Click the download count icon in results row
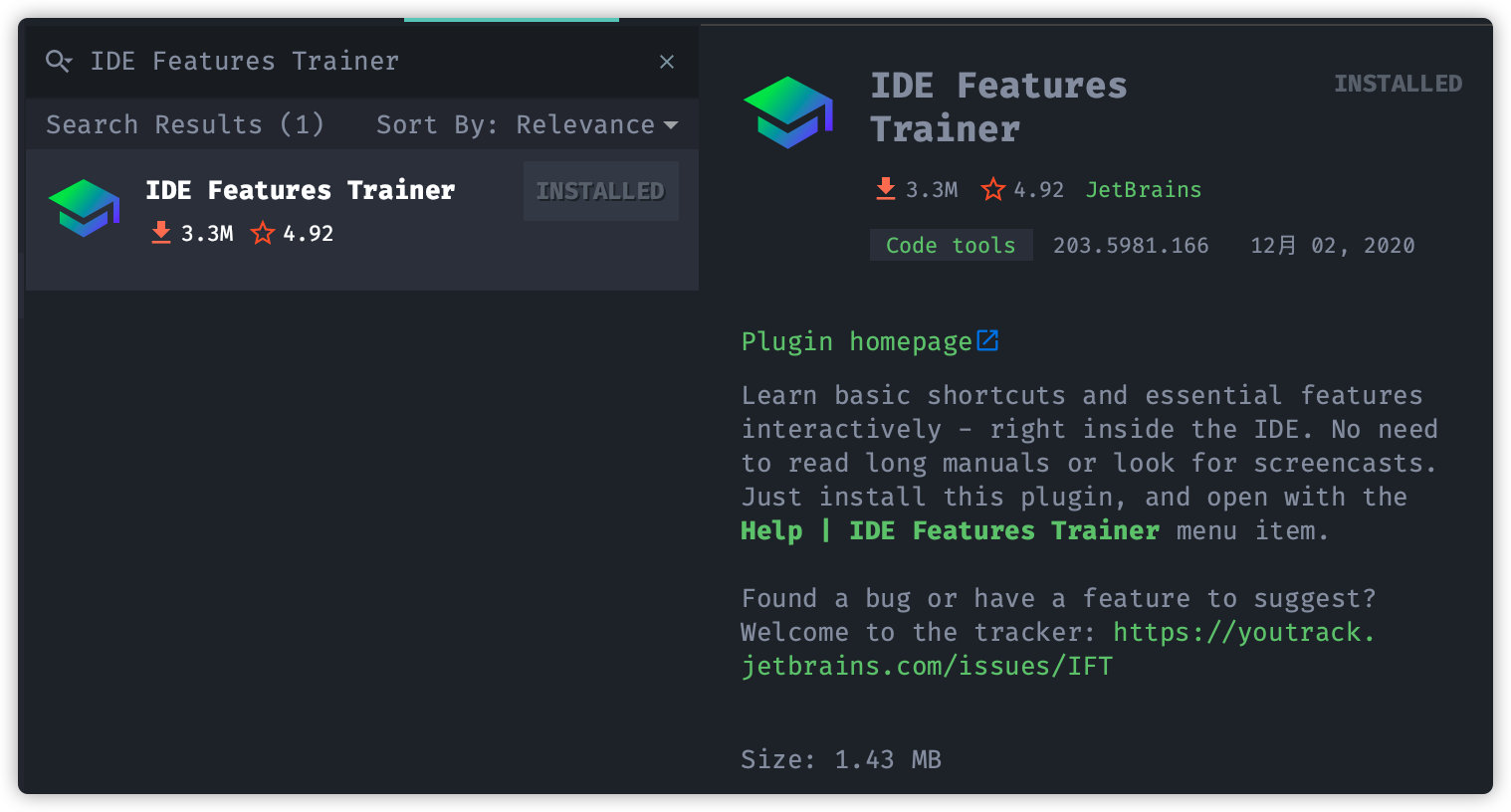The image size is (1511, 812). tap(160, 233)
